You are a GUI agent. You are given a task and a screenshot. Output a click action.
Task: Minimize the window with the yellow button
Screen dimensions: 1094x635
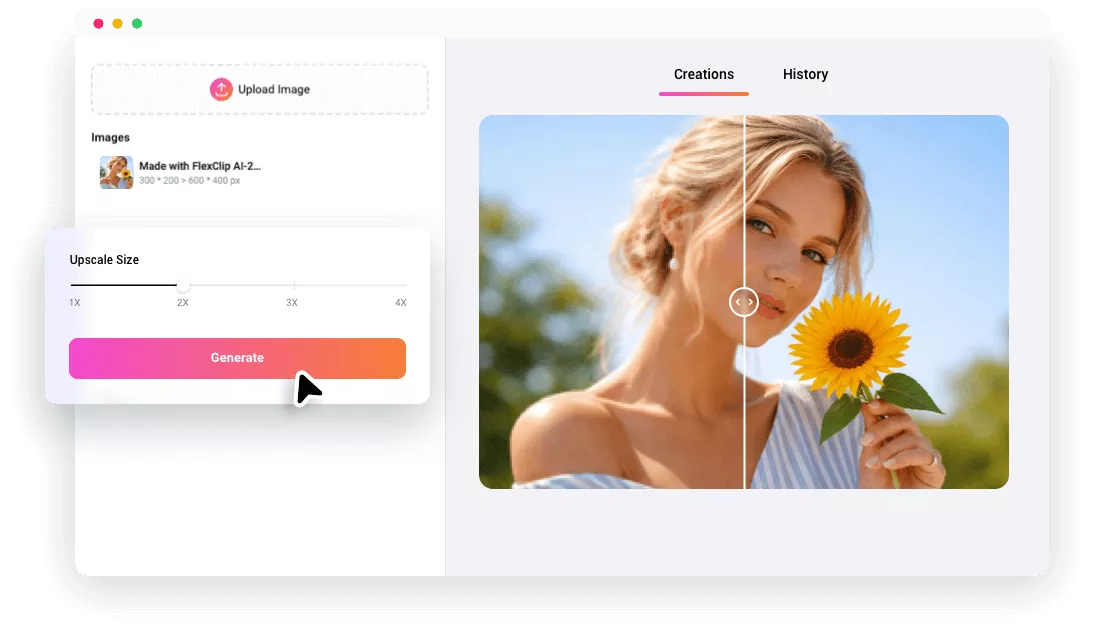pyautogui.click(x=117, y=23)
